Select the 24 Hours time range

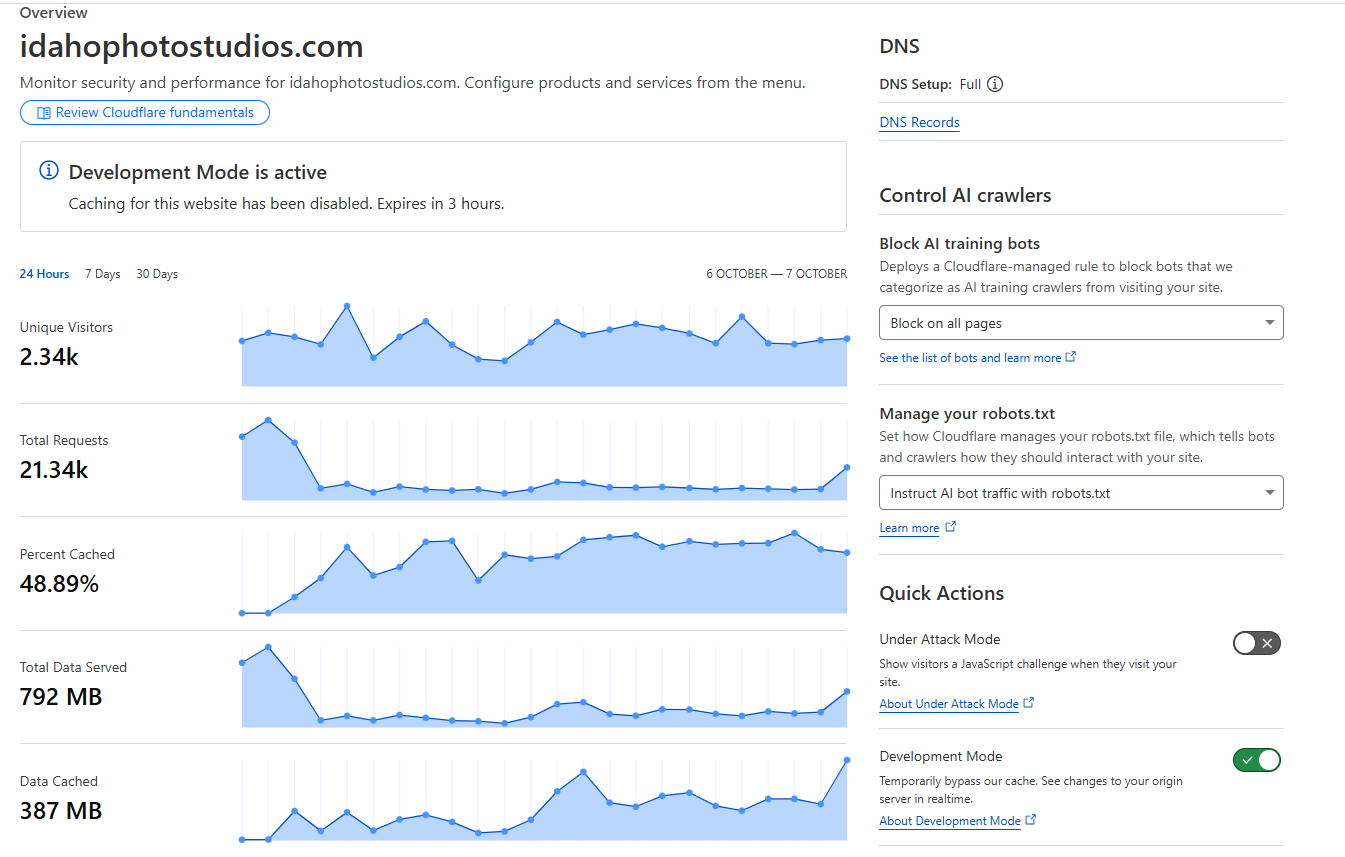45,274
